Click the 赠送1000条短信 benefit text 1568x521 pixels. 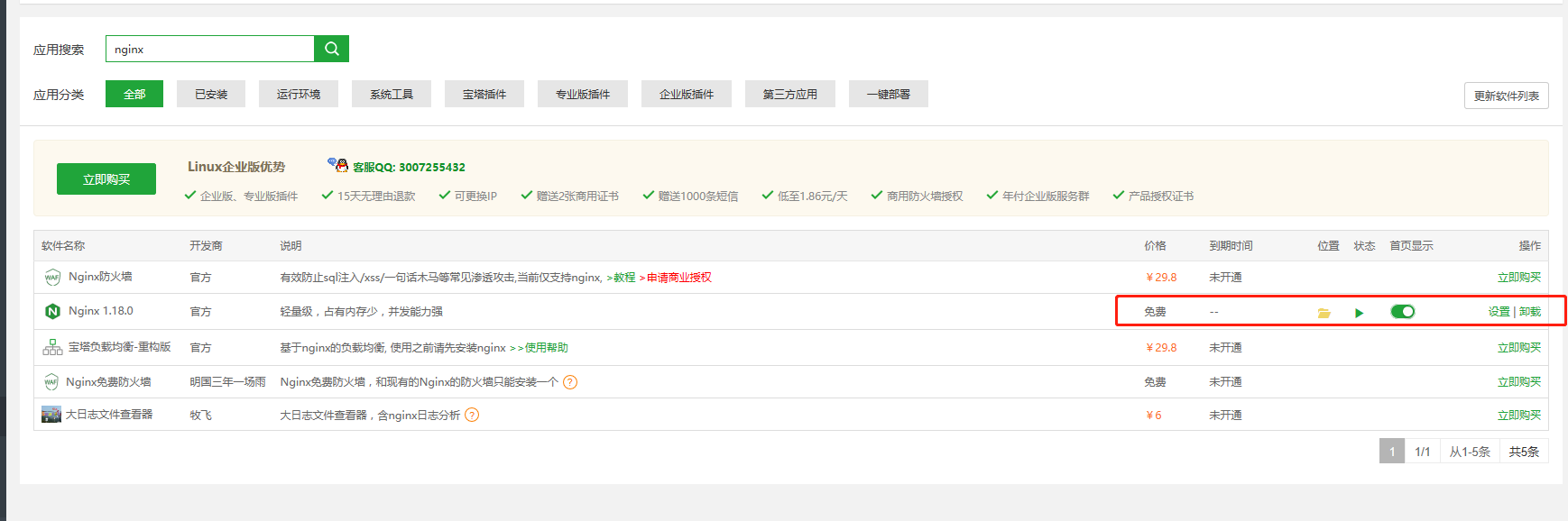[697, 196]
